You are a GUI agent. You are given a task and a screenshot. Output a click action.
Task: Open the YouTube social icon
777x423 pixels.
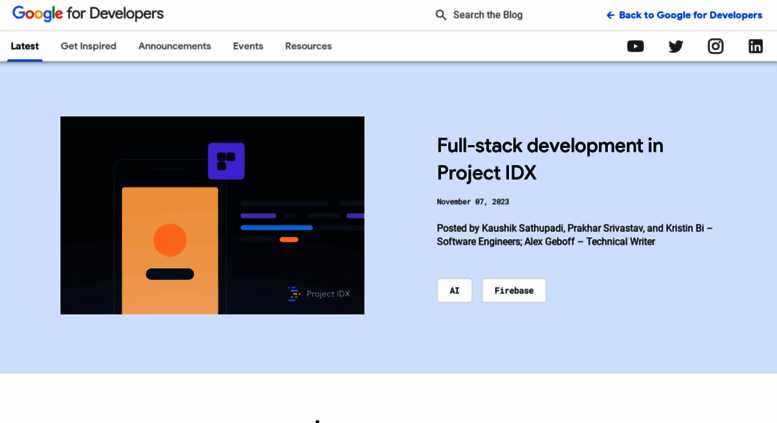point(635,46)
